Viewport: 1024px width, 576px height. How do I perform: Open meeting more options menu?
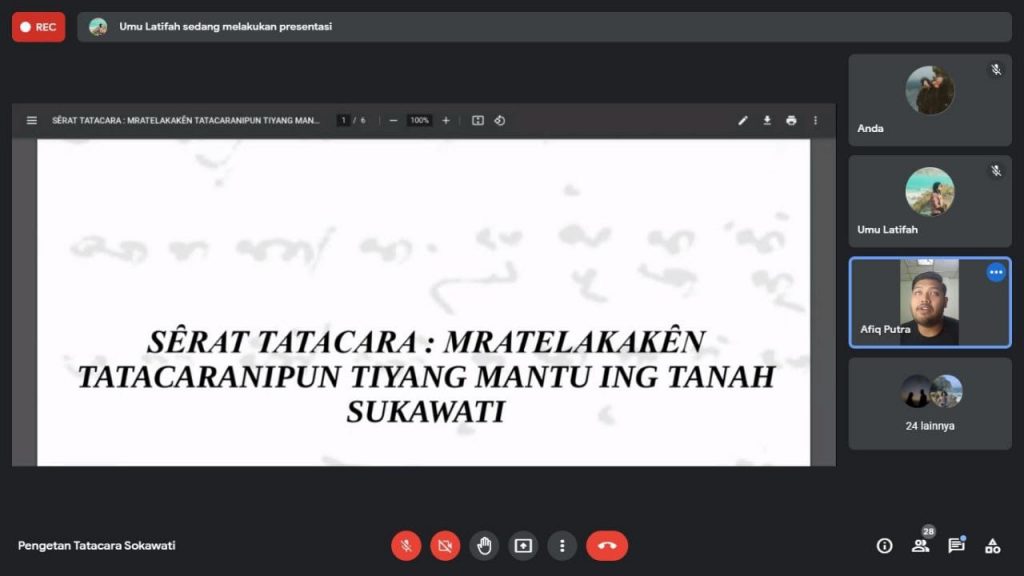click(x=562, y=545)
